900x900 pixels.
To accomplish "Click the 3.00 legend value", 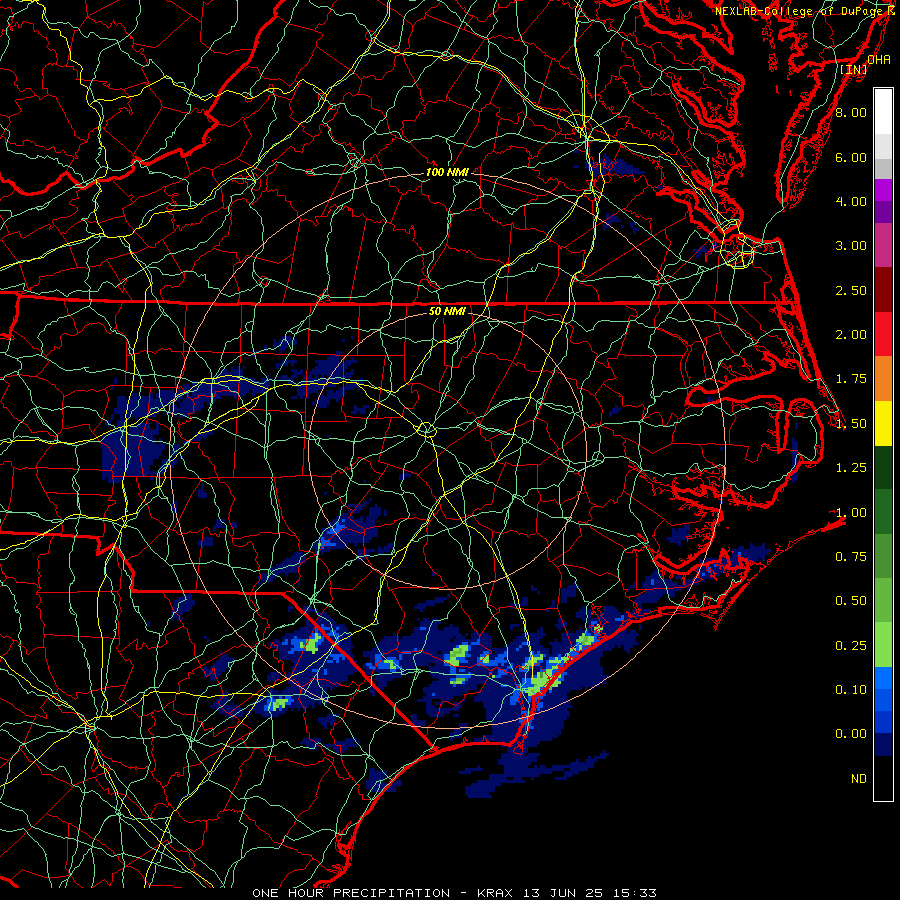I will 851,246.
